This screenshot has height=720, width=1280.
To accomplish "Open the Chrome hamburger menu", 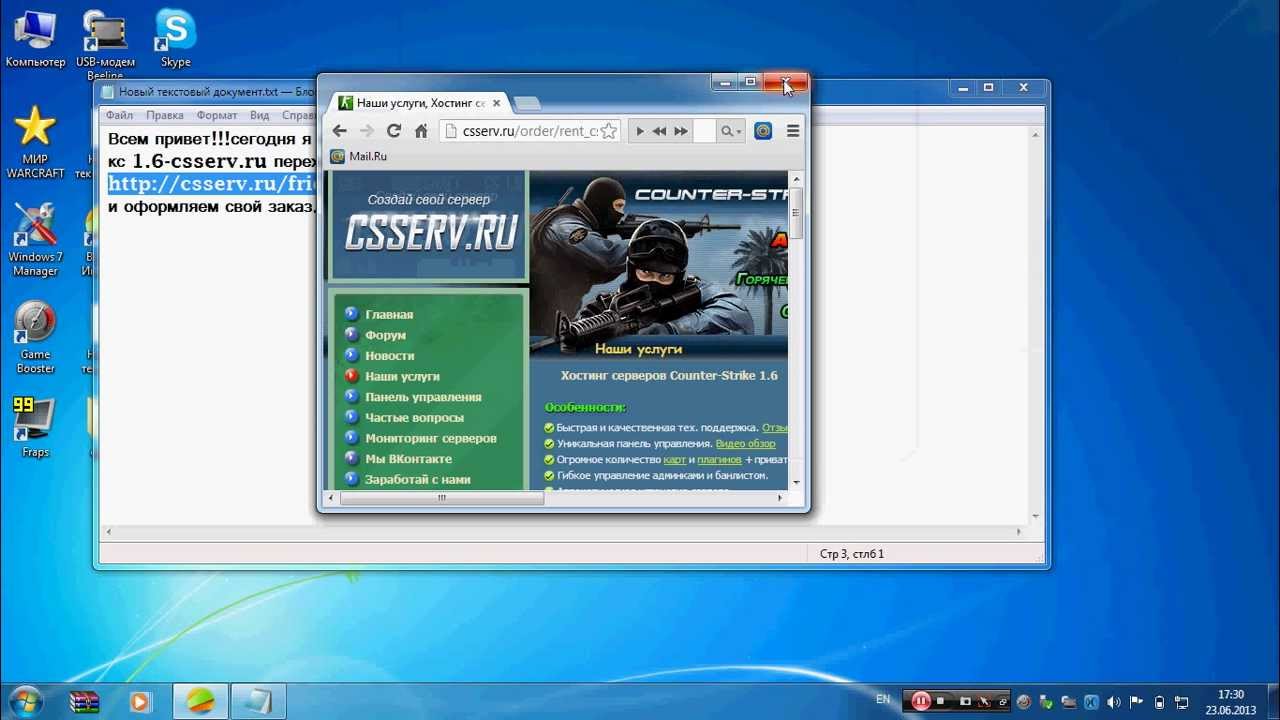I will (793, 131).
